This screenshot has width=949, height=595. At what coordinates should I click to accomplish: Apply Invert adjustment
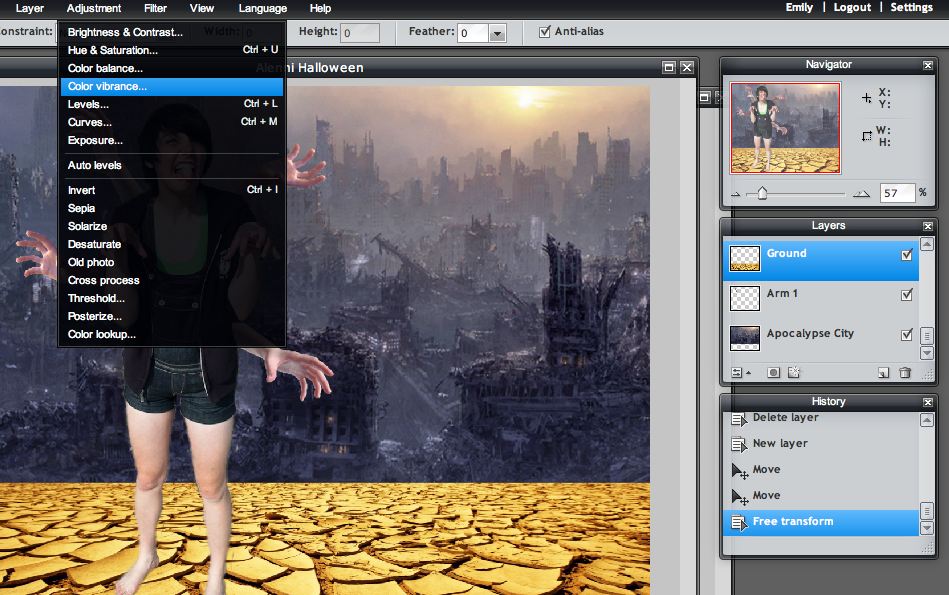172,190
